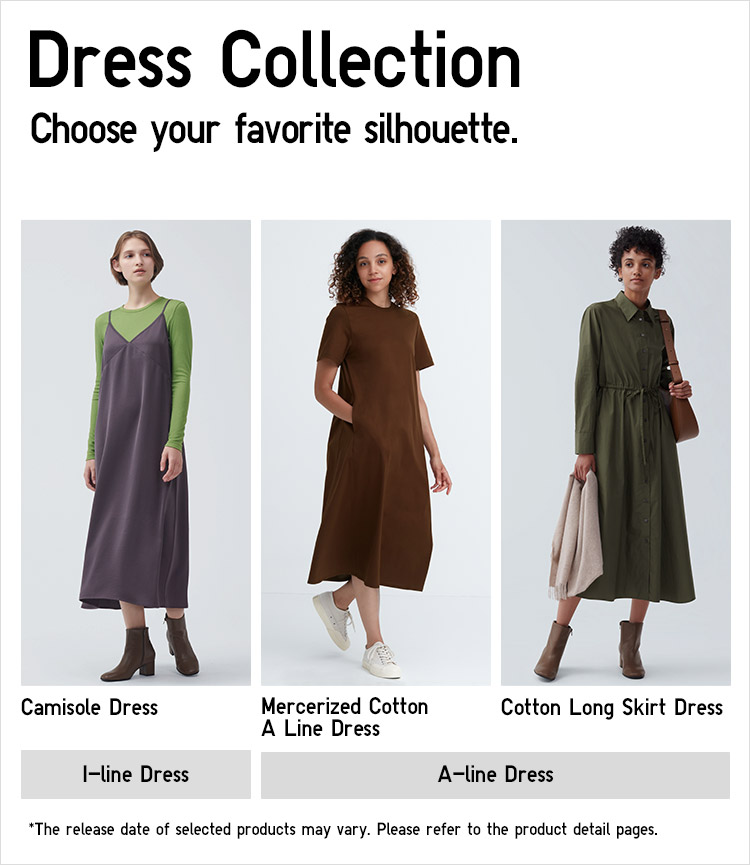
Task: Click the 'Choose your favorite silhouette' subtitle
Action: (x=274, y=129)
